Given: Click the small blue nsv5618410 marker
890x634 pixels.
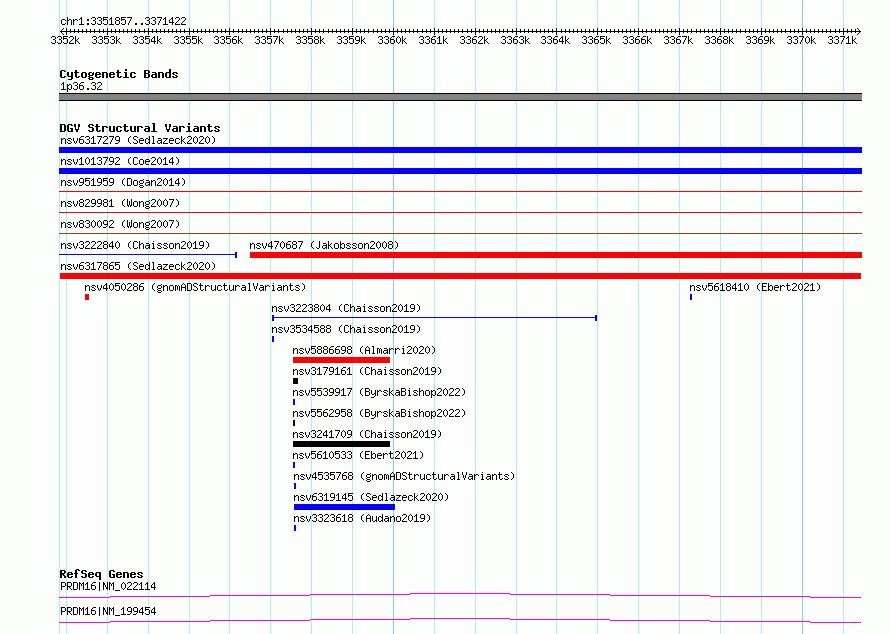Looking at the screenshot, I should click(691, 297).
